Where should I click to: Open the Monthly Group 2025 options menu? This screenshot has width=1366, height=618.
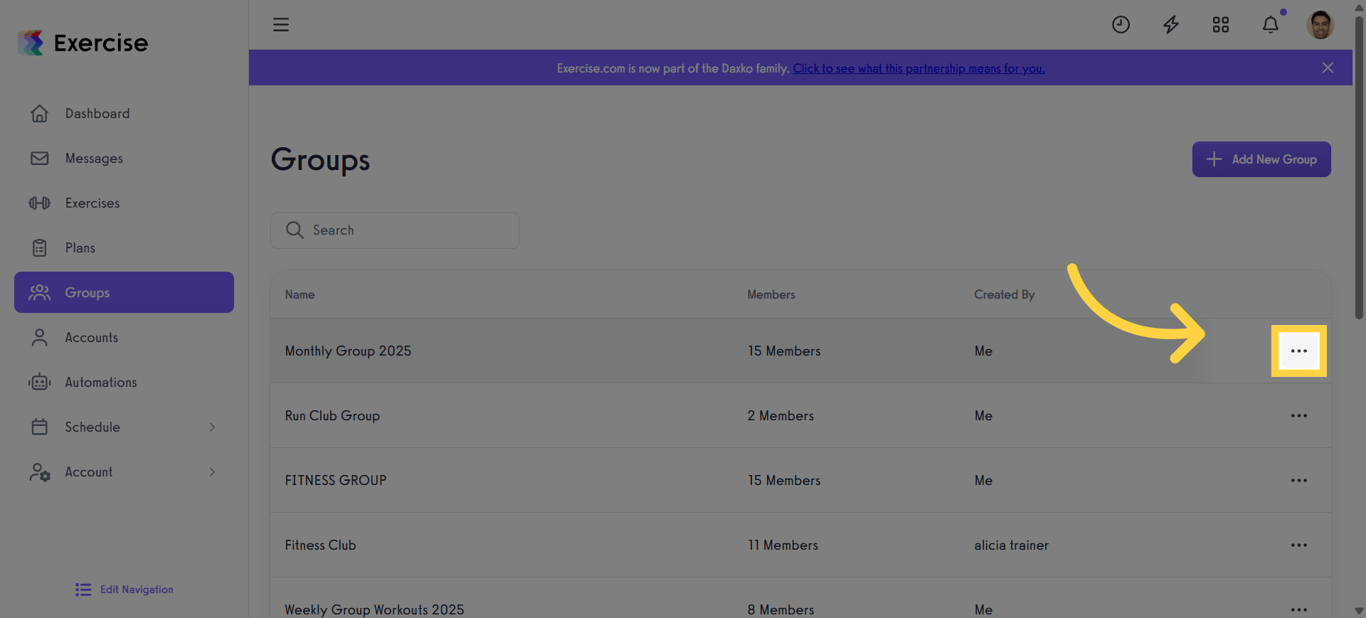pos(1299,351)
